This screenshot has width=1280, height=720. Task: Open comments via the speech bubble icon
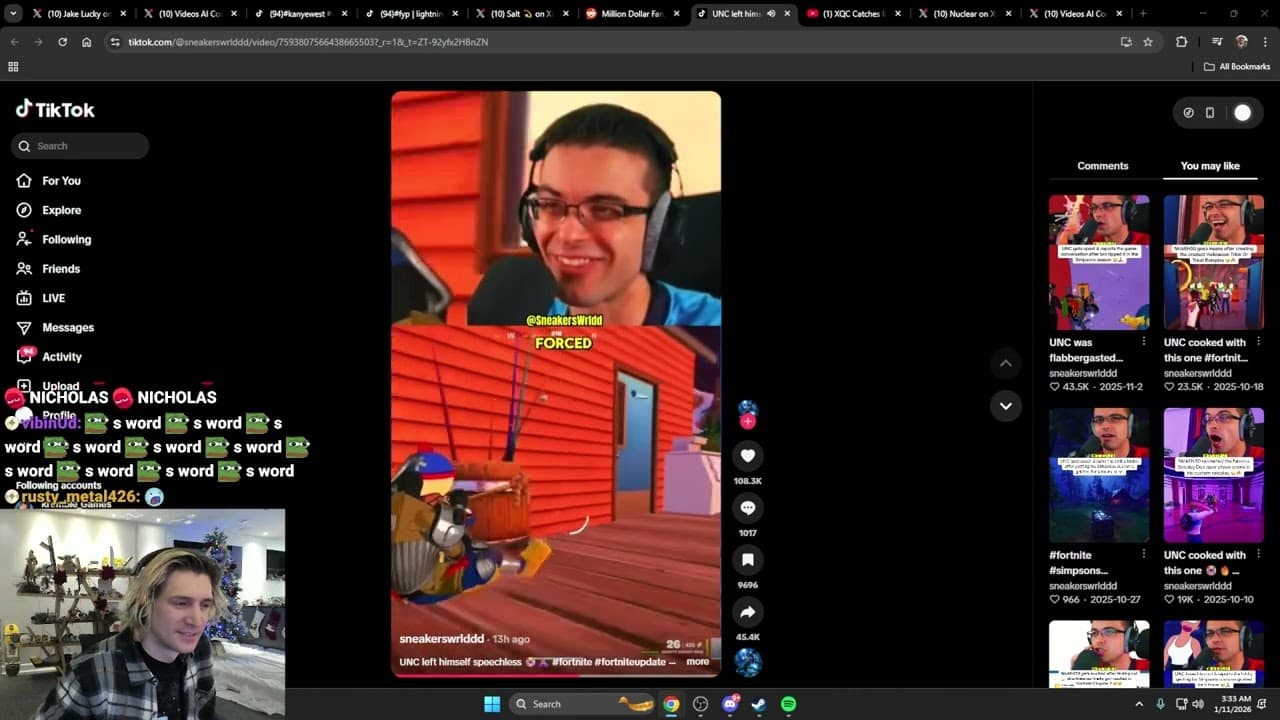click(747, 508)
